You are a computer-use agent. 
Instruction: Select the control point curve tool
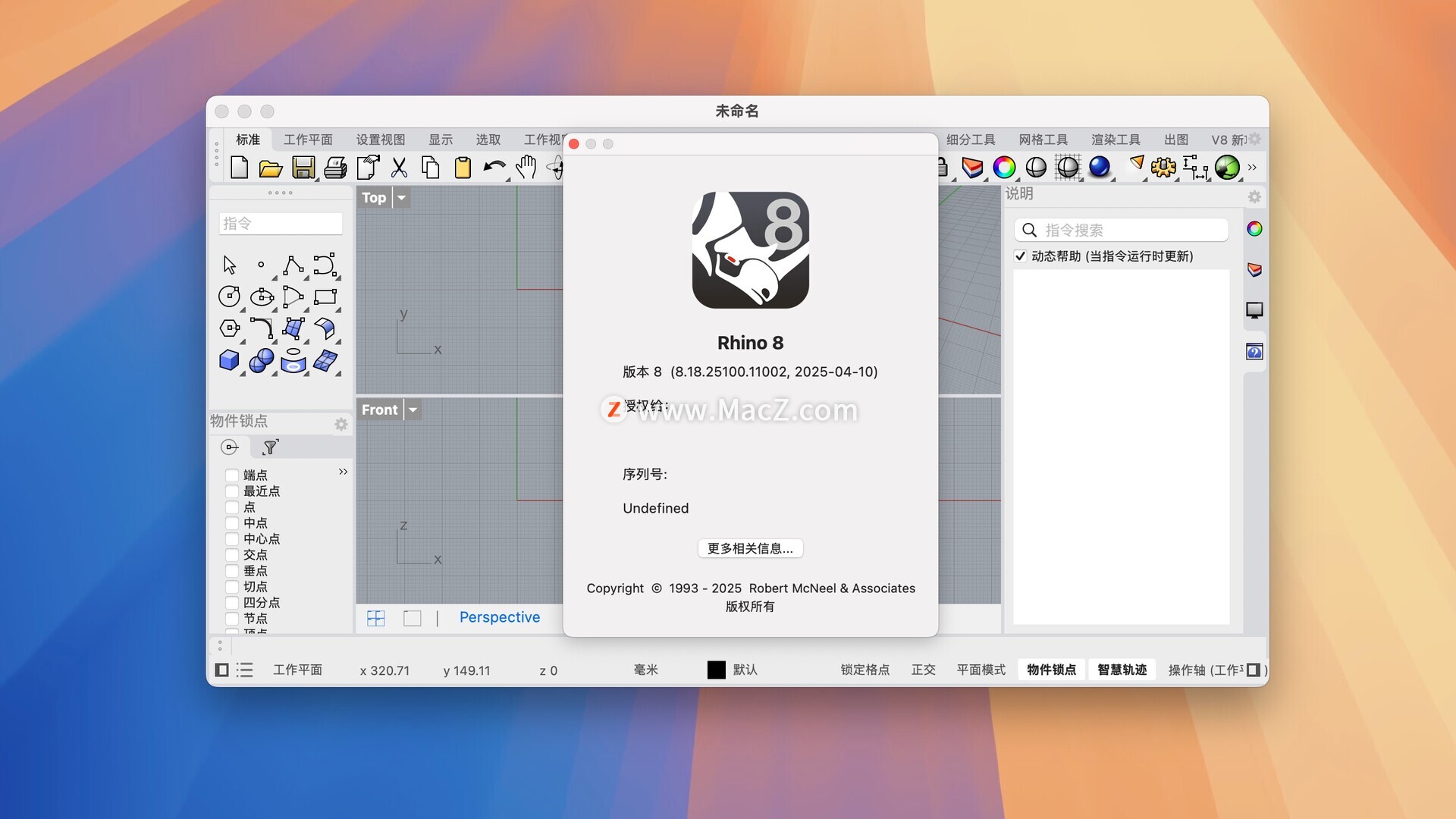[x=325, y=265]
